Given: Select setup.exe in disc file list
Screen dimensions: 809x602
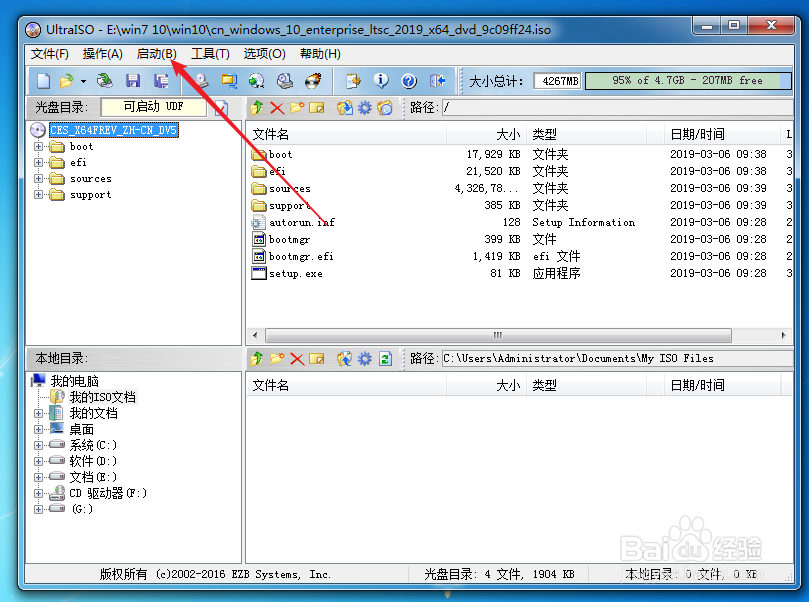Looking at the screenshot, I should tap(296, 273).
